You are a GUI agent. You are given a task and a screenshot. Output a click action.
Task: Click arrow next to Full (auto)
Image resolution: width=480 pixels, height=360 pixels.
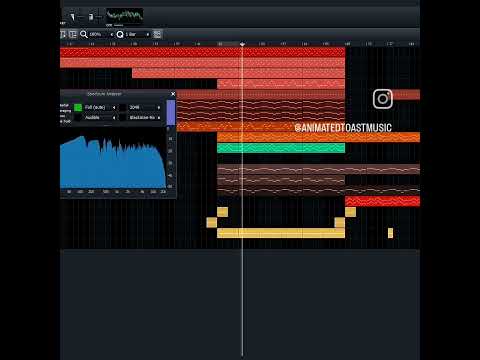click(114, 107)
